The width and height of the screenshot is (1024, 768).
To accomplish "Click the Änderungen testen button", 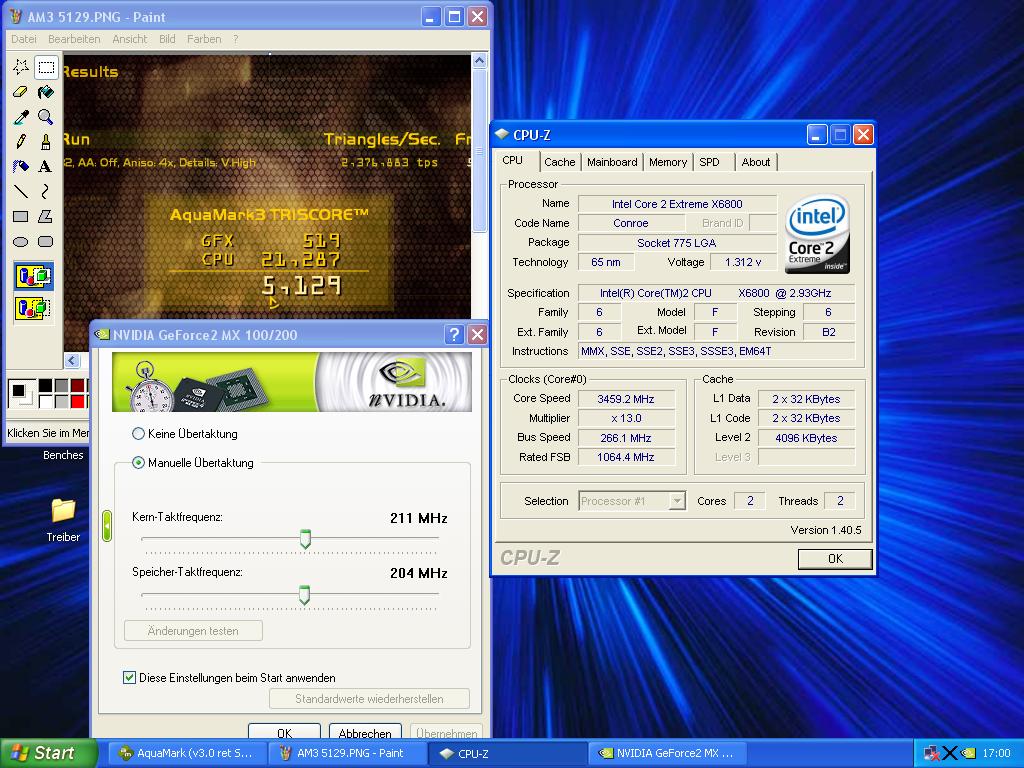I will [193, 631].
